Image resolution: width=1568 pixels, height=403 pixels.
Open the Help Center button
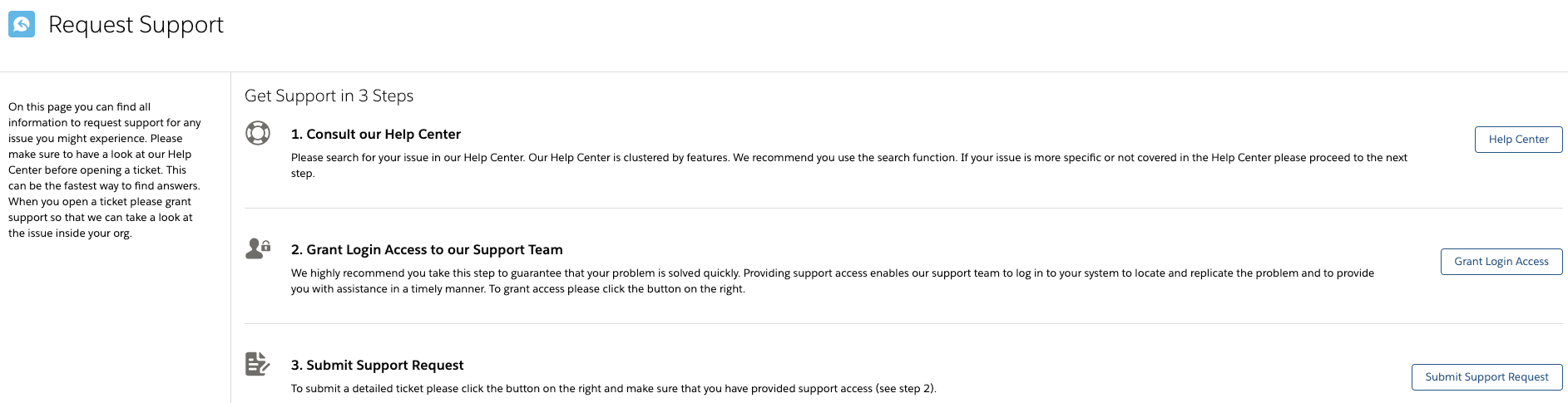point(1518,140)
